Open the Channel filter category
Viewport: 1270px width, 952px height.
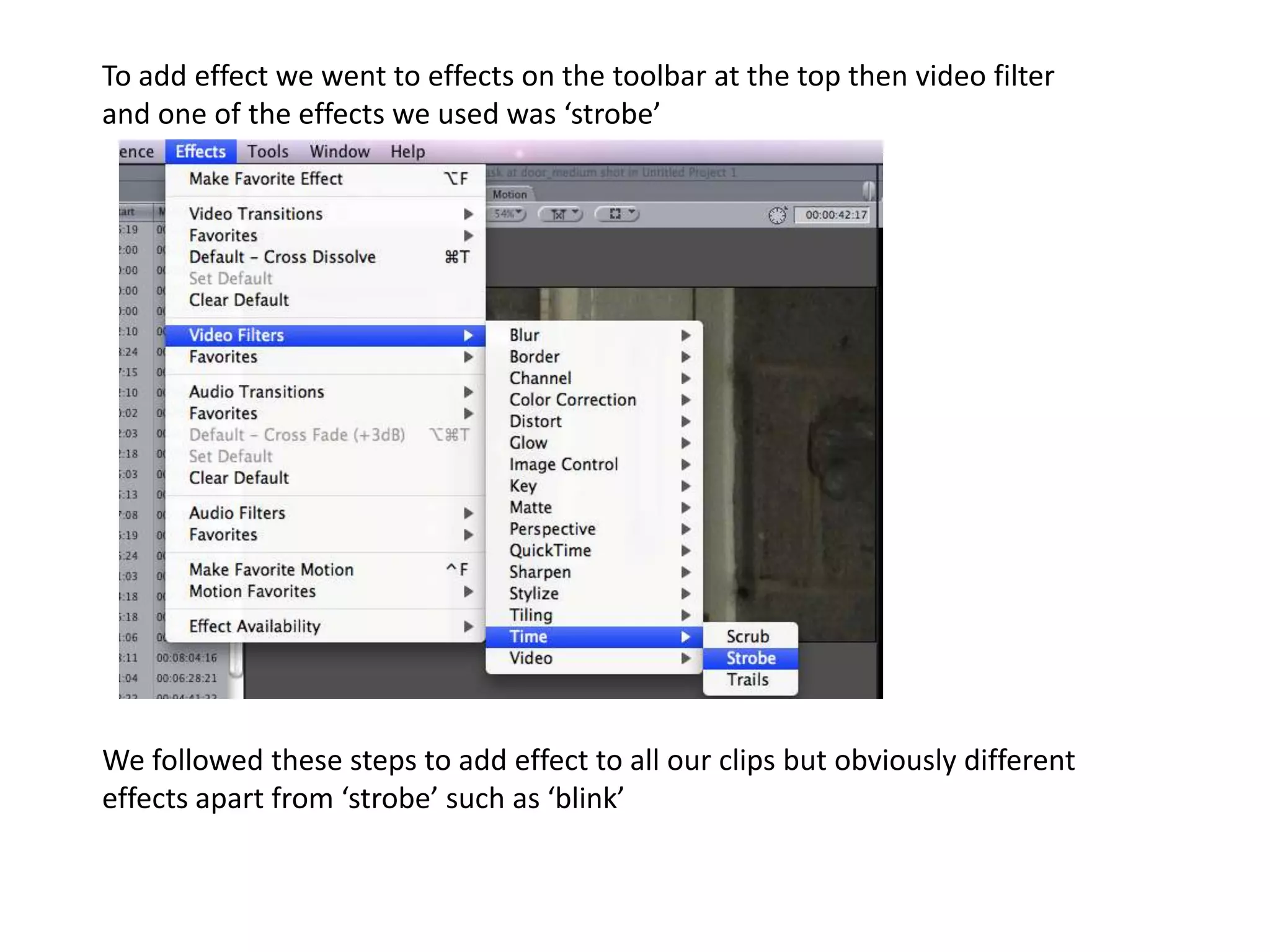pyautogui.click(x=594, y=378)
